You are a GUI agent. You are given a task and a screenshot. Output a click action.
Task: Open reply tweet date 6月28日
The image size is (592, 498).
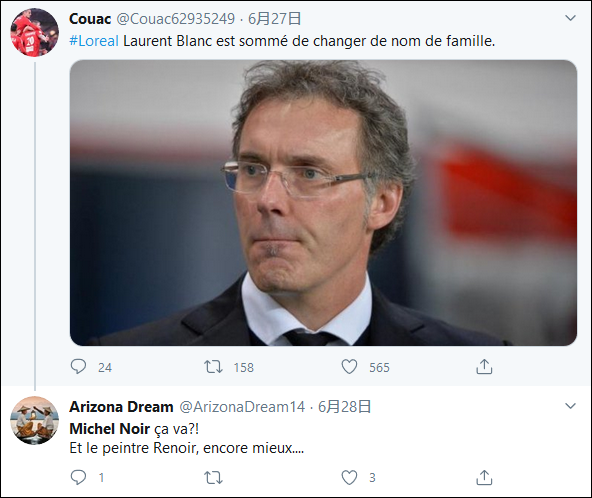344,407
